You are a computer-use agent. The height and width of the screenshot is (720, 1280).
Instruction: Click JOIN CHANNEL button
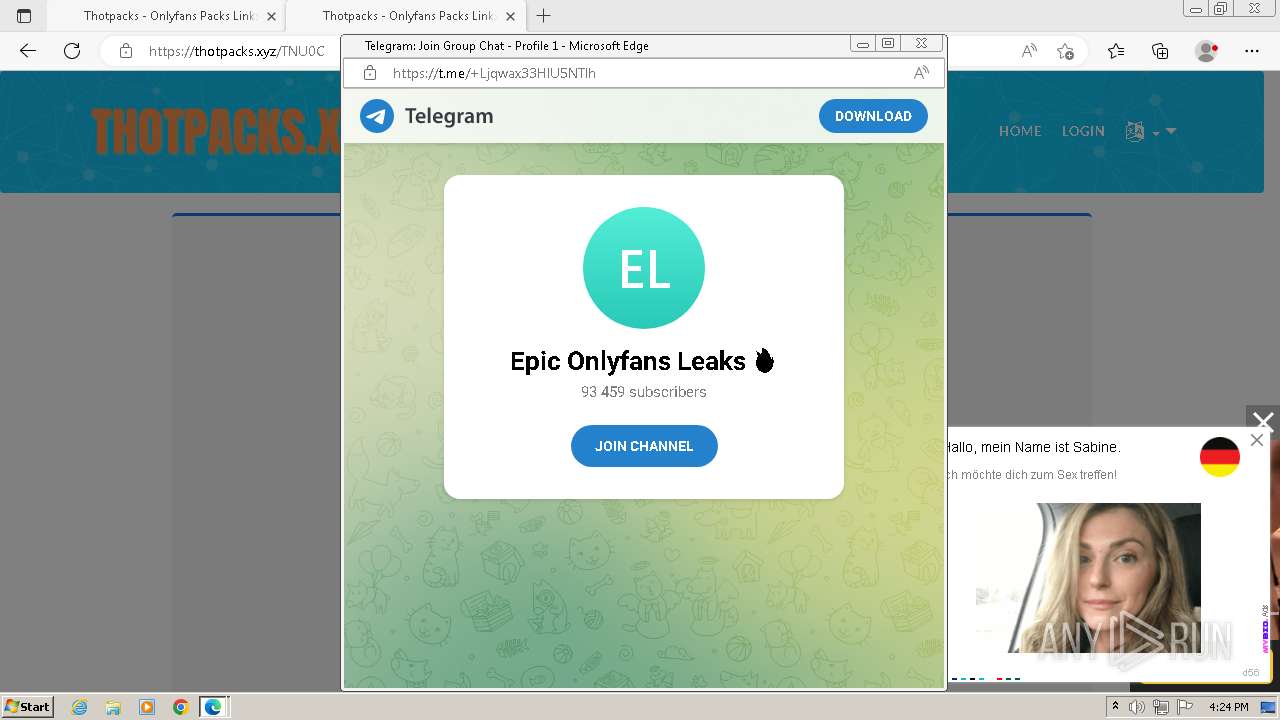click(644, 446)
